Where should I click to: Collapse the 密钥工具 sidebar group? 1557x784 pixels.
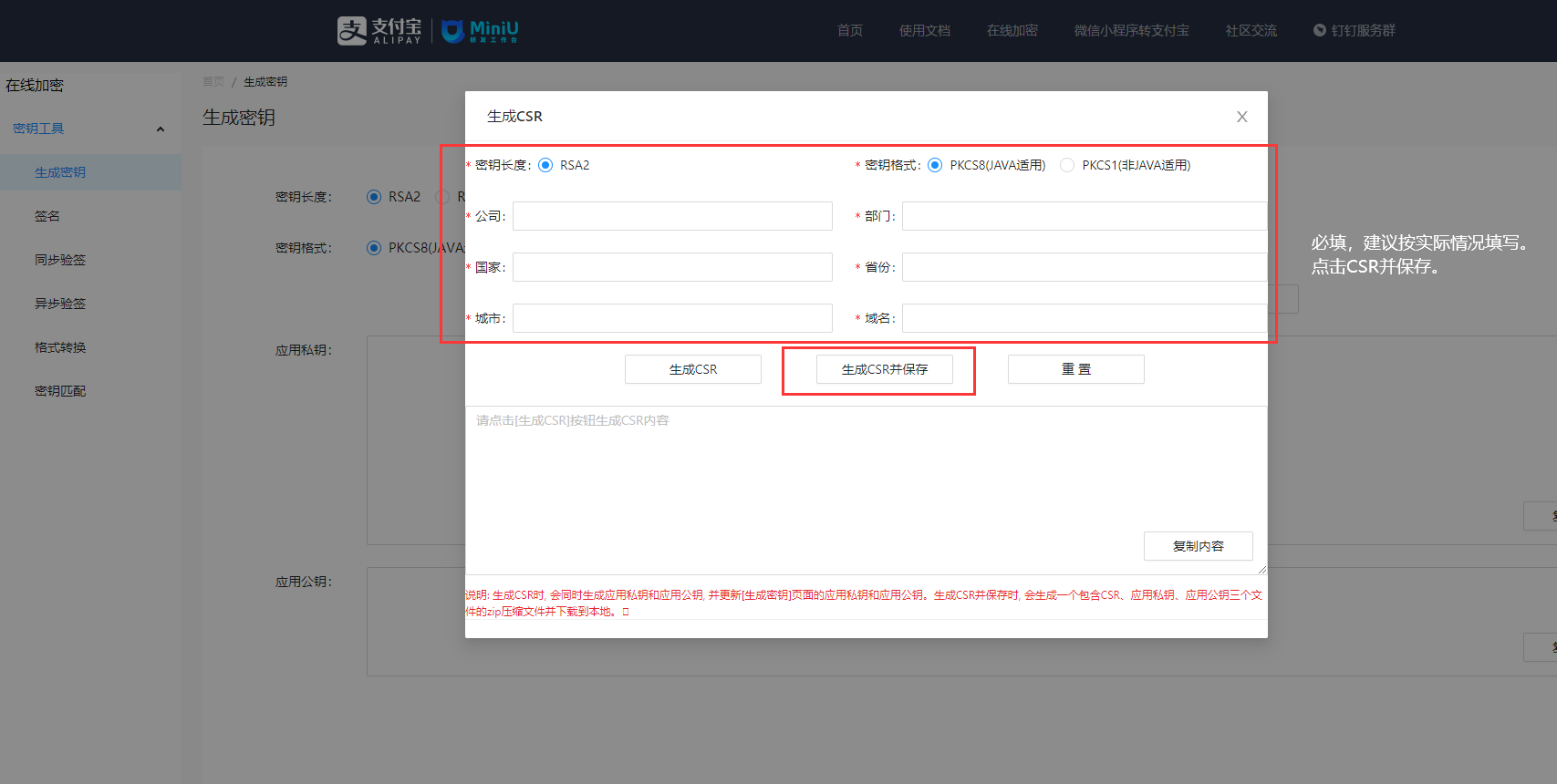[161, 129]
